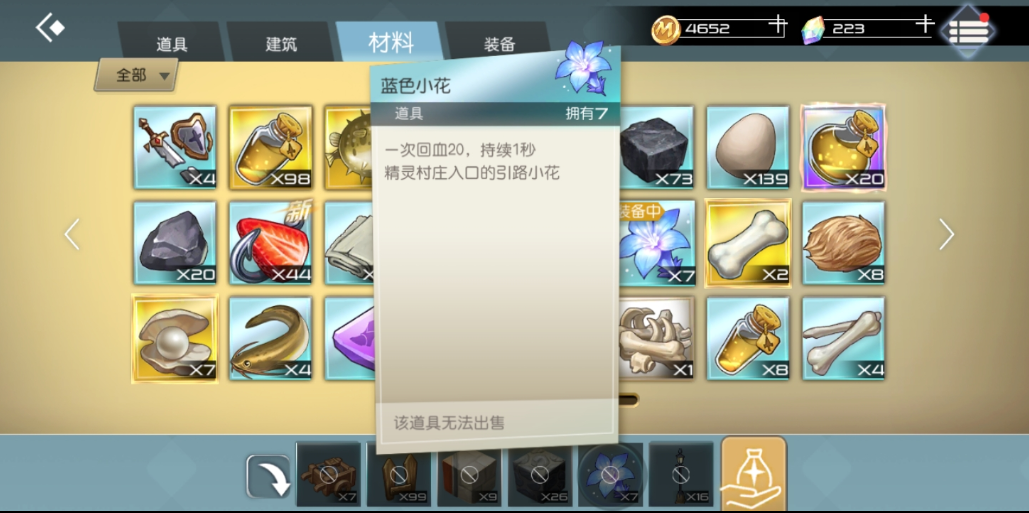Tap the back arrow icon

click(x=50, y=28)
